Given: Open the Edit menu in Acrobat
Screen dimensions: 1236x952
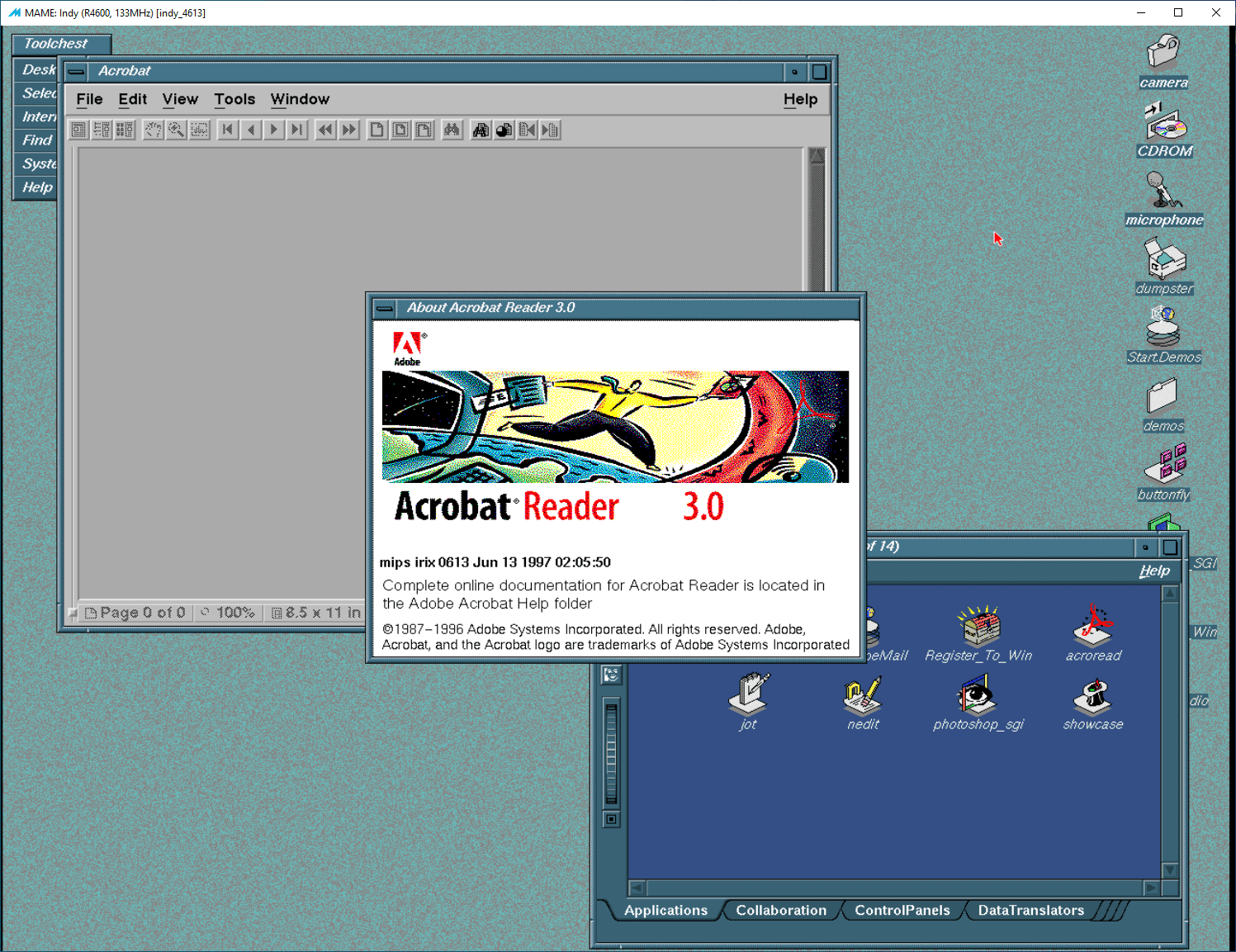Looking at the screenshot, I should (132, 99).
